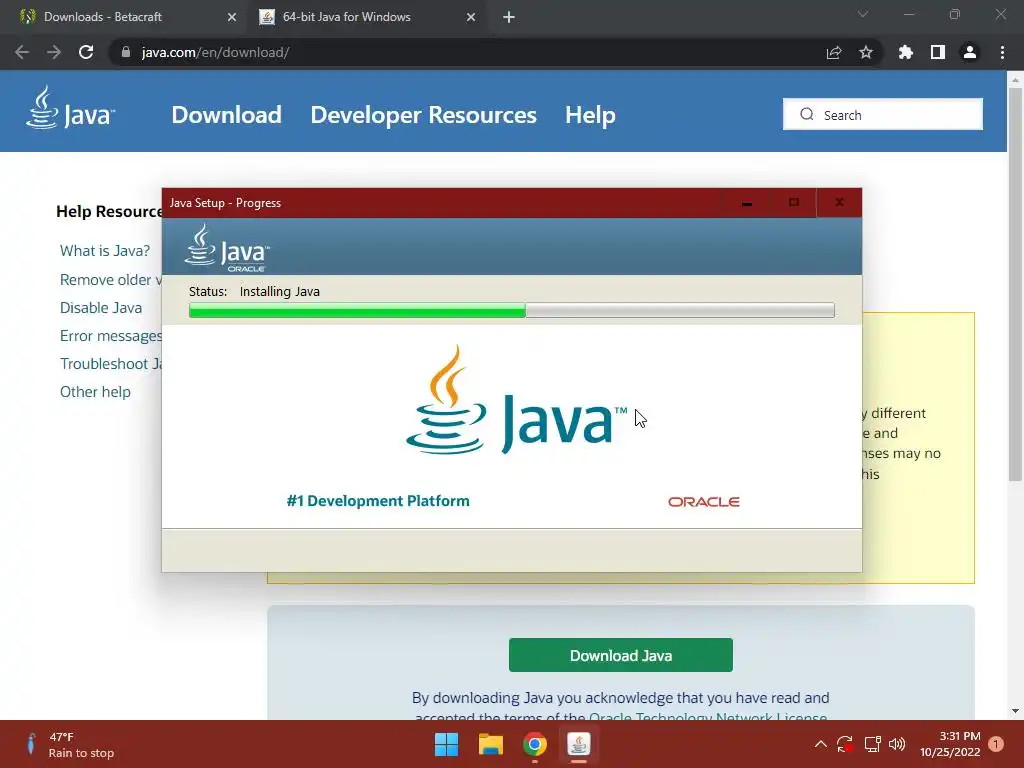The image size is (1024, 768).
Task: Open the Chrome extensions puzzle icon
Action: point(905,52)
